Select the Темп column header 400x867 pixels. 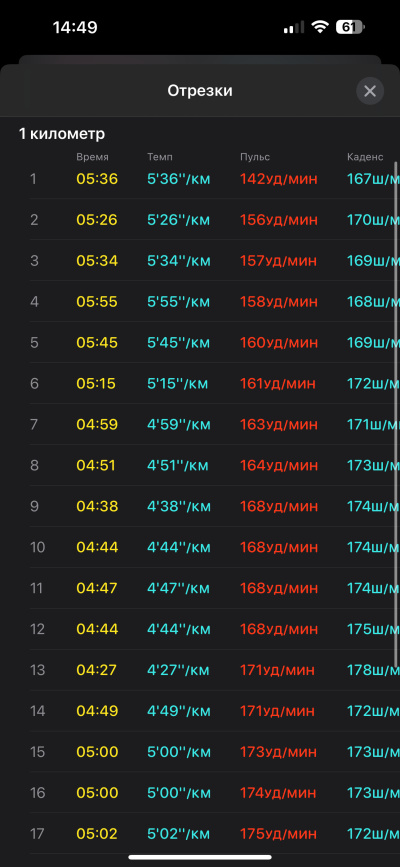[x=160, y=157]
